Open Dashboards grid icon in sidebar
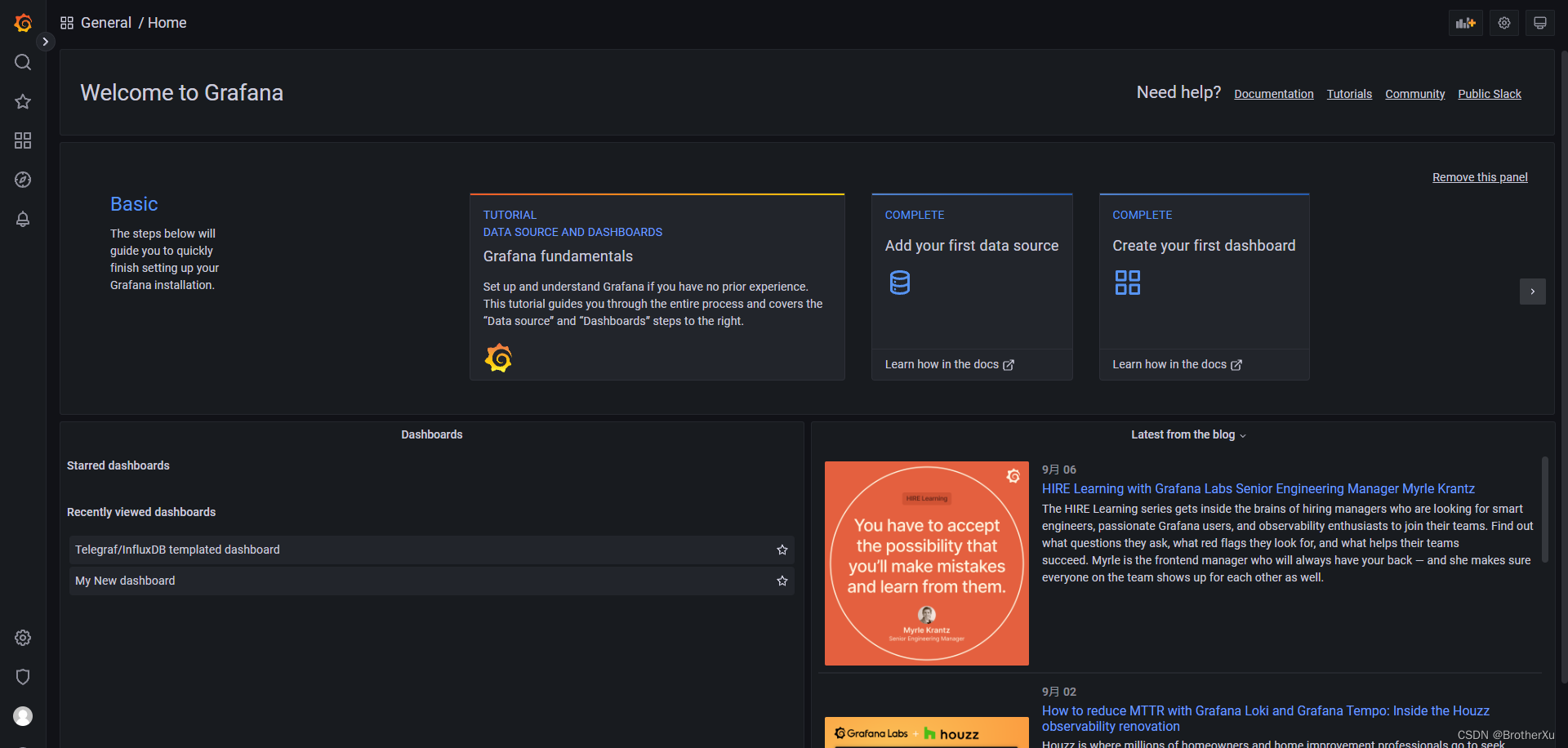Viewport: 1568px width, 748px height. [23, 140]
